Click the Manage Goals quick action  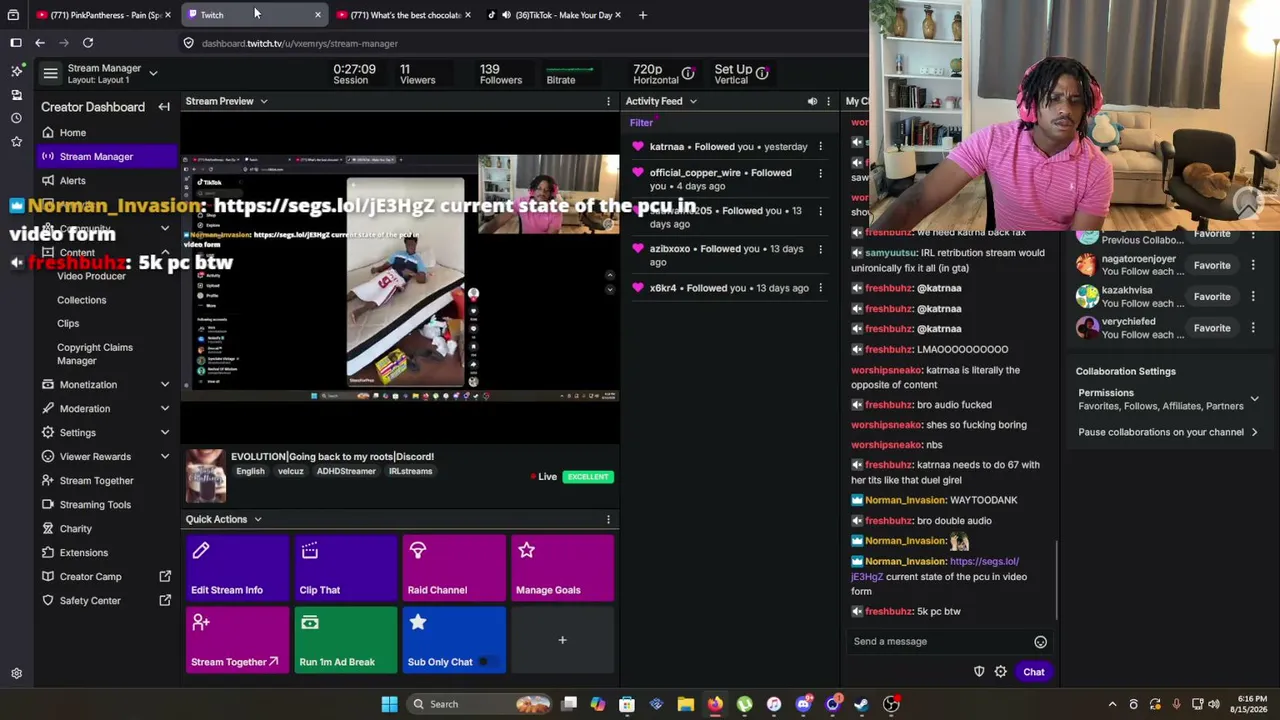pyautogui.click(x=563, y=569)
